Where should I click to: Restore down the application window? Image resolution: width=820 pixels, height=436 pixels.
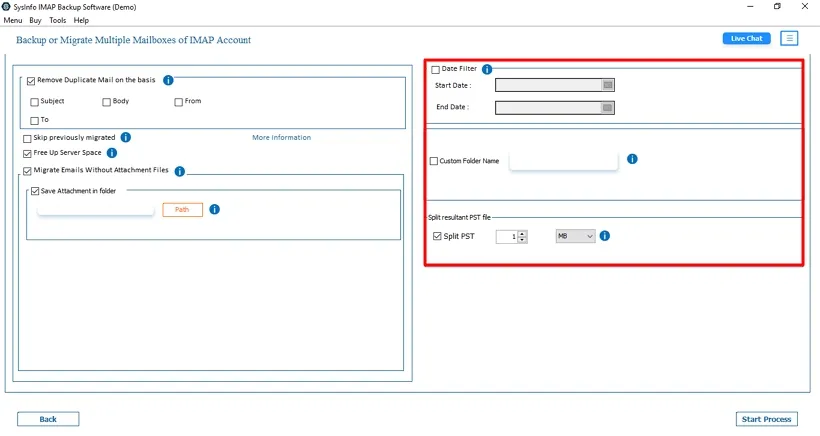(x=777, y=6)
